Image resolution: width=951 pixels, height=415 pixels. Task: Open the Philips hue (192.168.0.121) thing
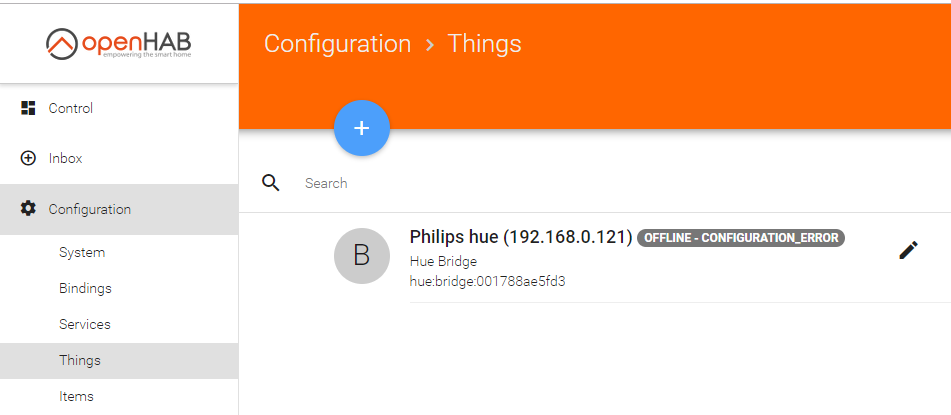point(522,237)
